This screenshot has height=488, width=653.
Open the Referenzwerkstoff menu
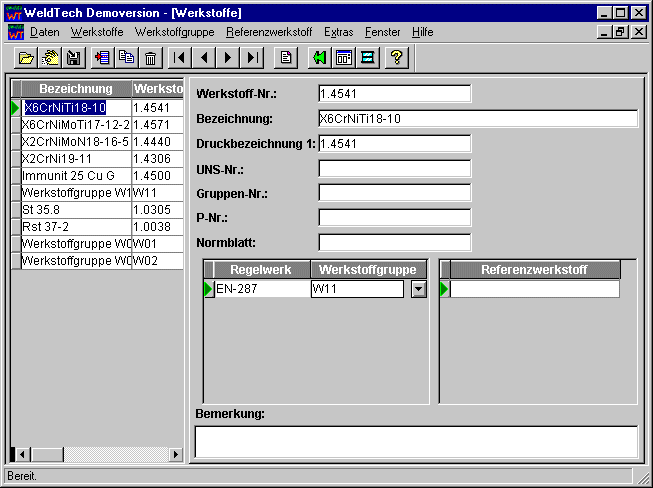270,32
